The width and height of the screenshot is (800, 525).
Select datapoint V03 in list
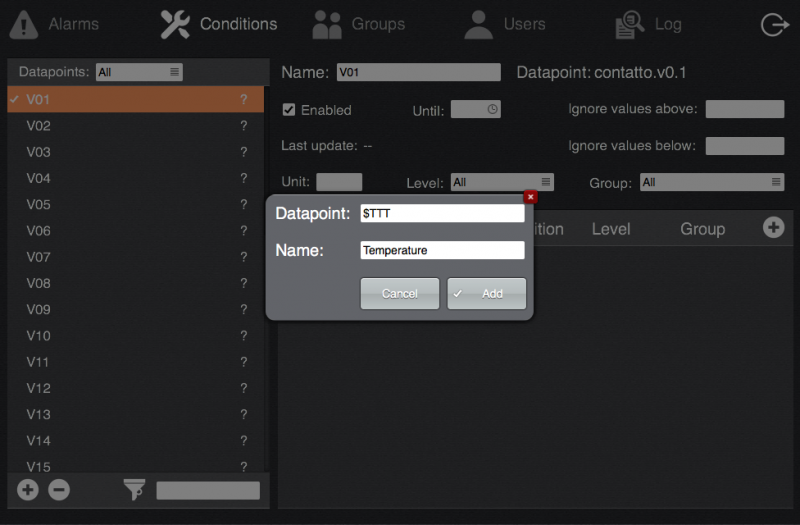[136, 152]
